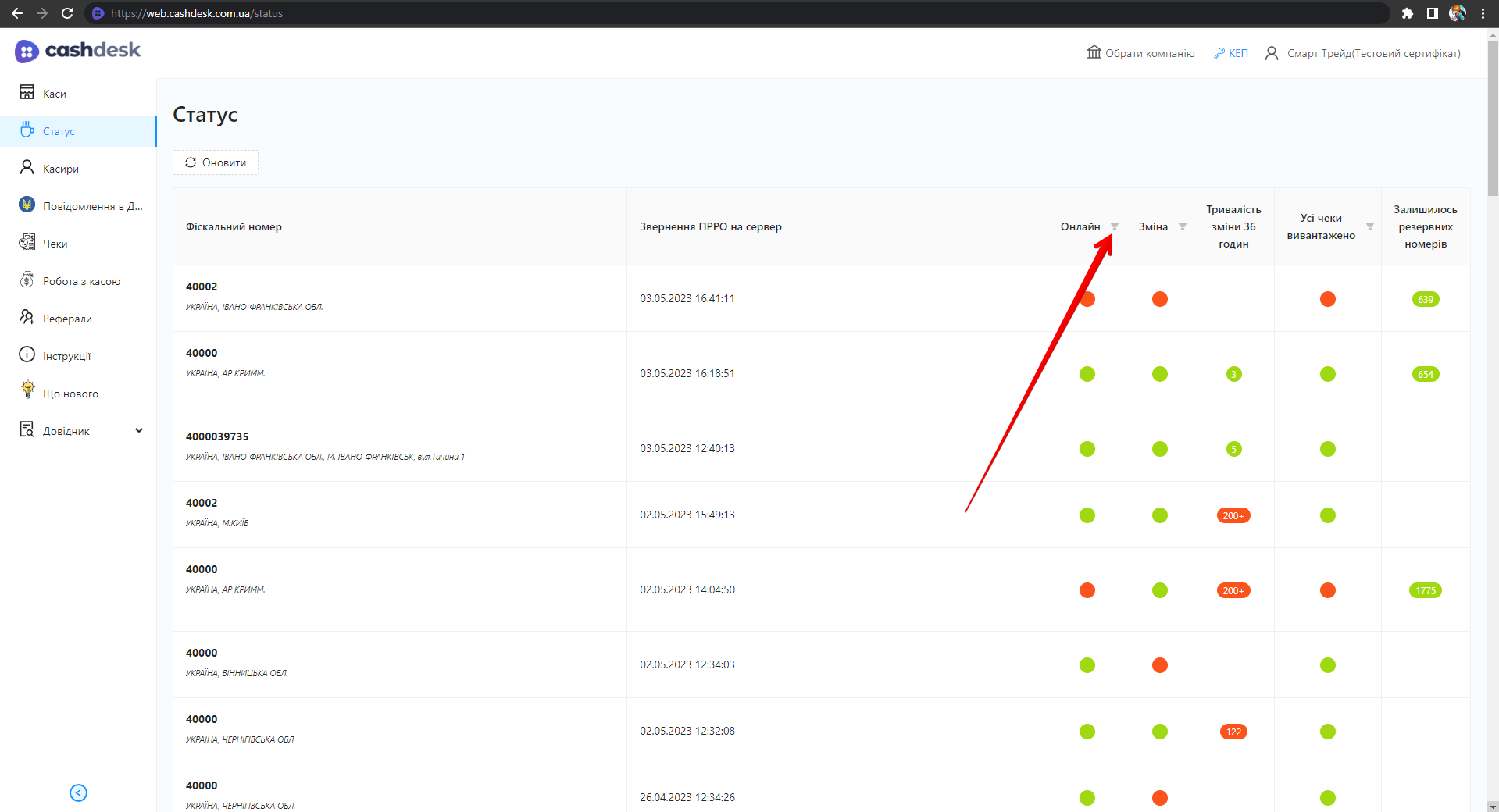Open the Каси section via store icon
The image size is (1499, 812).
tap(27, 92)
